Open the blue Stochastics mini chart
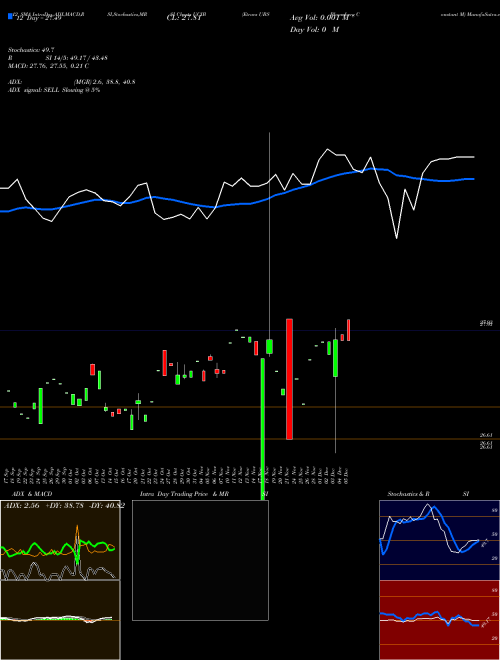Image resolution: width=500 pixels, height=660 pixels. point(439,540)
